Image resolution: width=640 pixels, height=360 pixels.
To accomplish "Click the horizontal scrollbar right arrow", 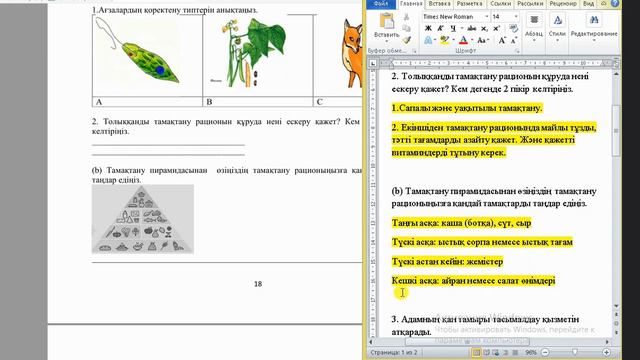I will click(607, 341).
